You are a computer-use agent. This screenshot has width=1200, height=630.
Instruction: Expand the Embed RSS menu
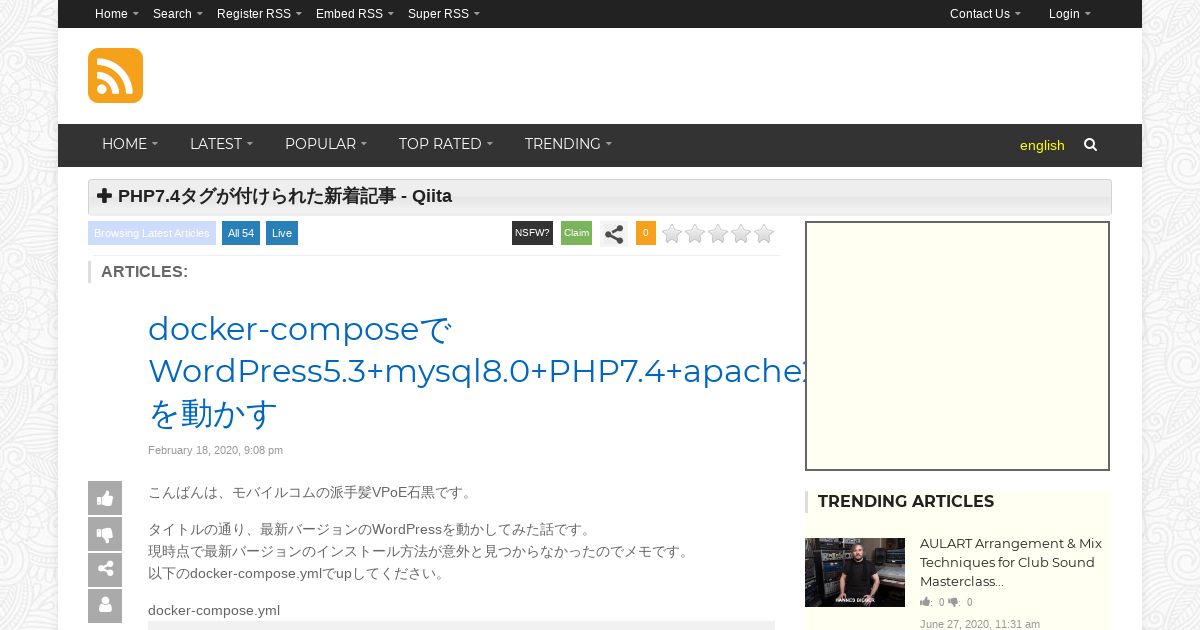coord(355,14)
